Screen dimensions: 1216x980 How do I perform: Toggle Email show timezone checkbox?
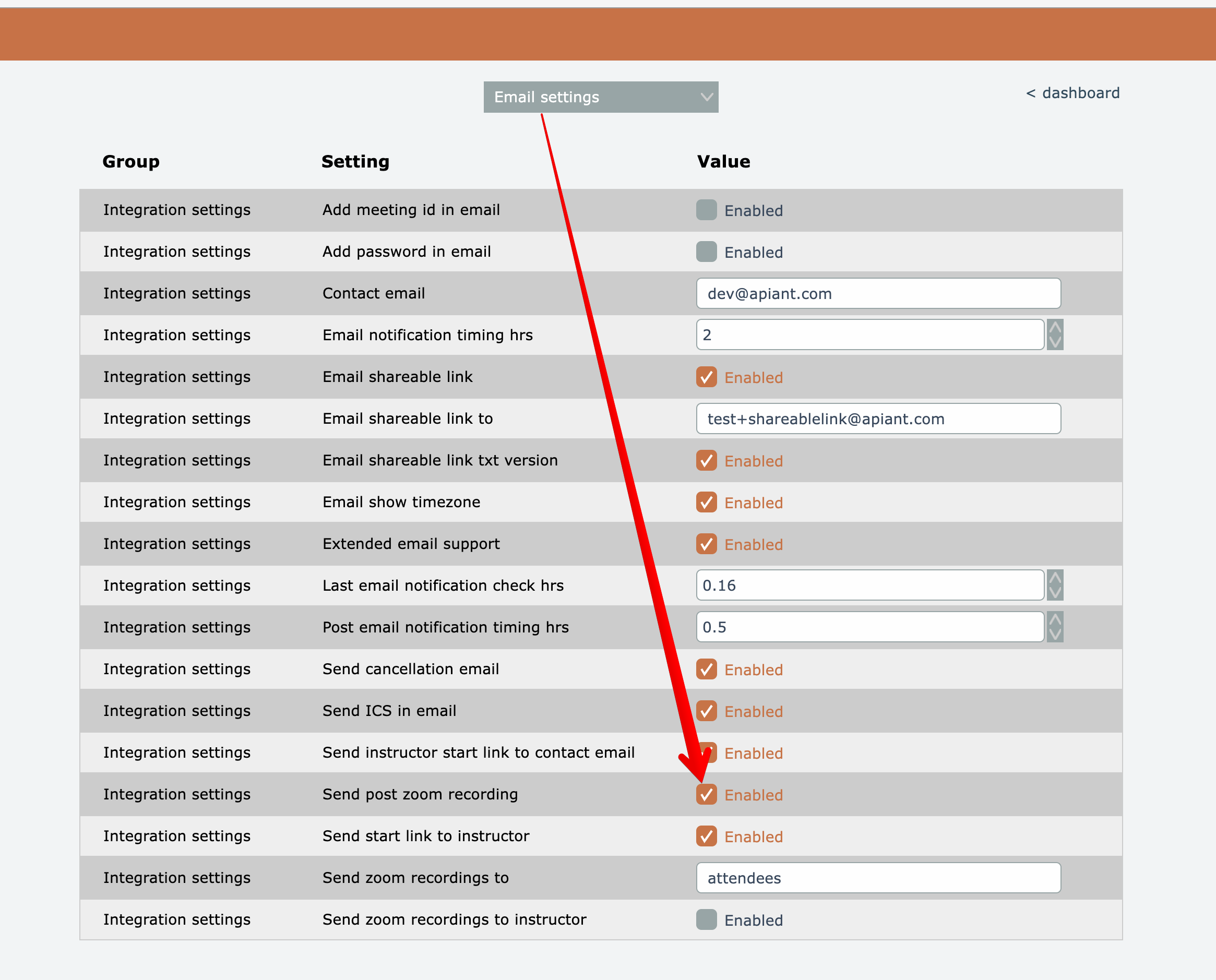(706, 503)
